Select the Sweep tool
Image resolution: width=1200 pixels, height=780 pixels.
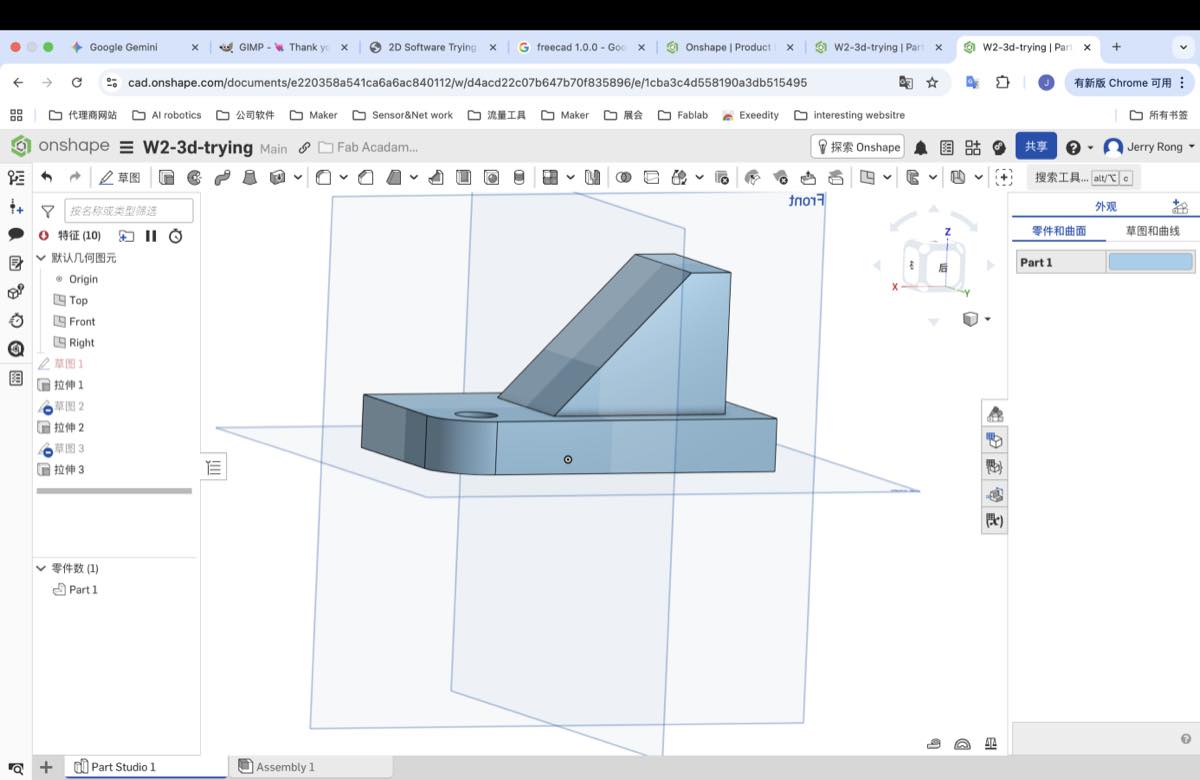222,177
